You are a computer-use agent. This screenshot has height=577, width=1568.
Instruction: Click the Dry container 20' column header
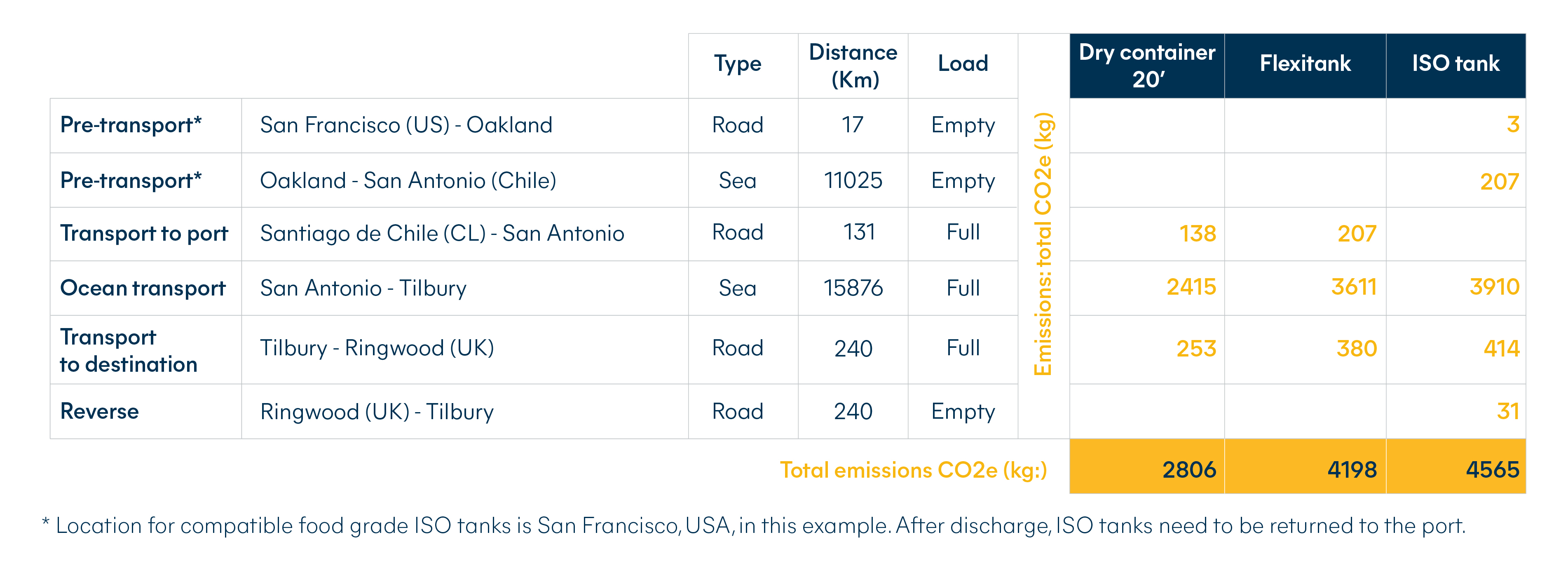tap(1147, 66)
